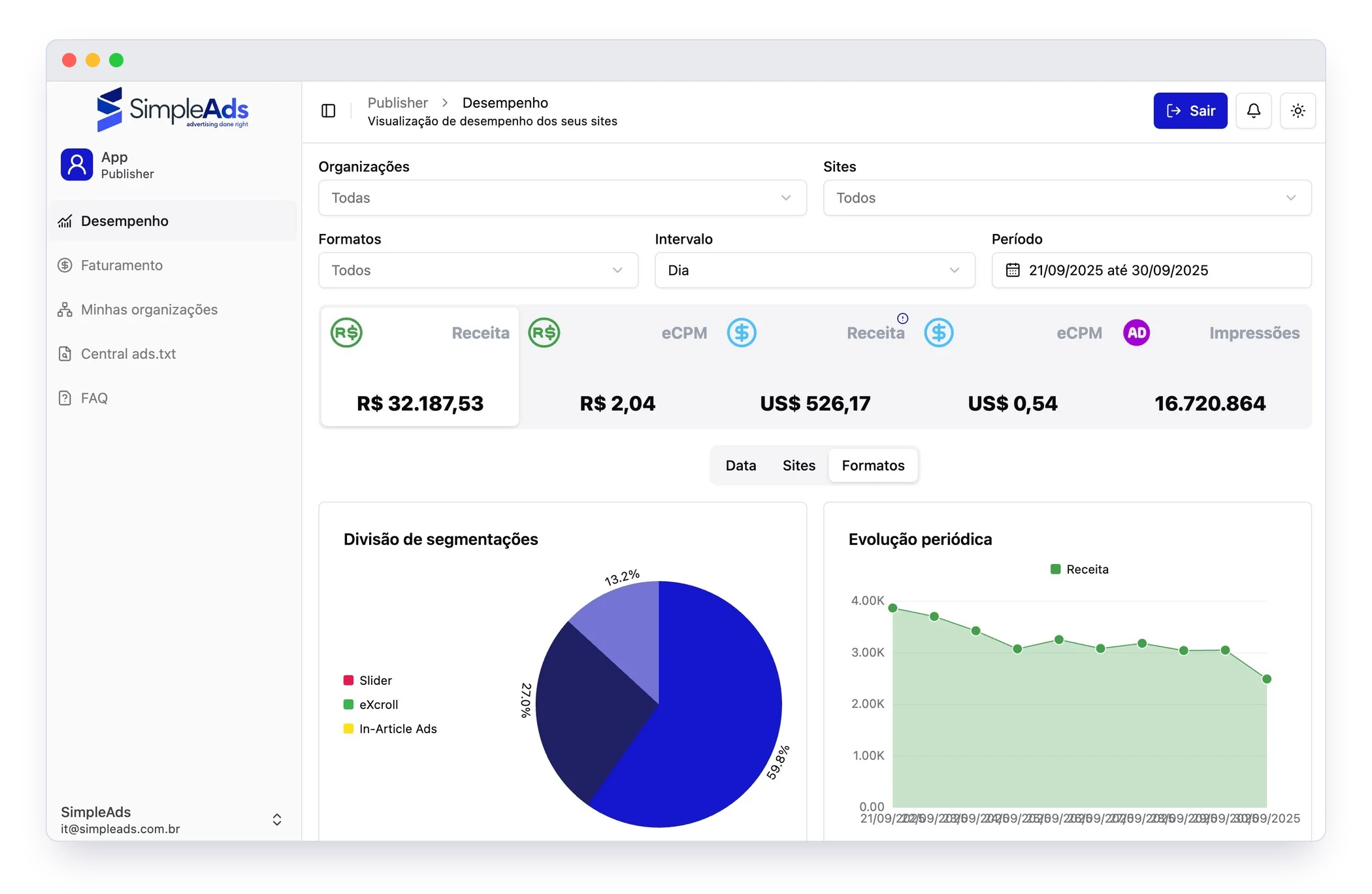Viewport: 1372px width, 894px height.
Task: Click the Faturamento dollar icon
Action: [x=65, y=265]
